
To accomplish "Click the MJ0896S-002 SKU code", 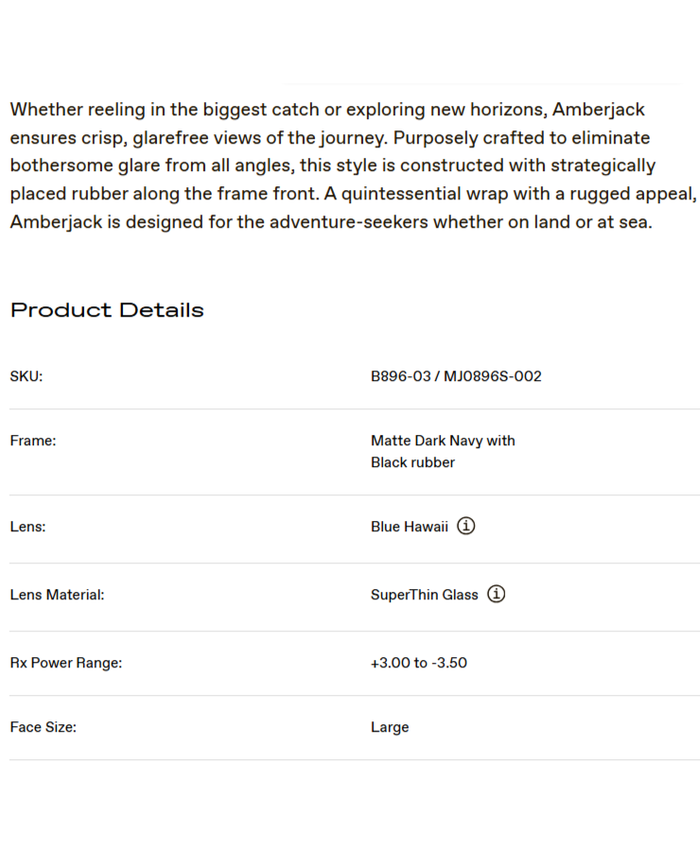I will point(493,377).
